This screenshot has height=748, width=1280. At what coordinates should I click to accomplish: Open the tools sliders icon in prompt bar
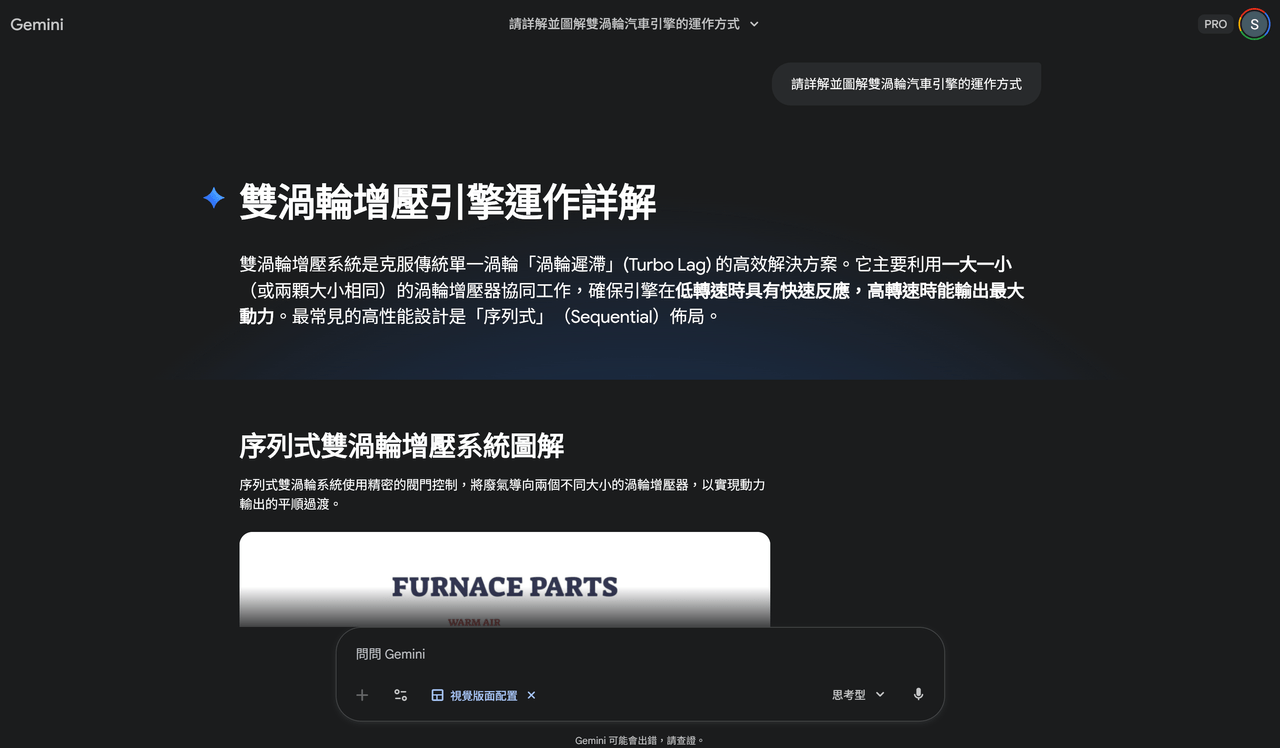click(400, 695)
